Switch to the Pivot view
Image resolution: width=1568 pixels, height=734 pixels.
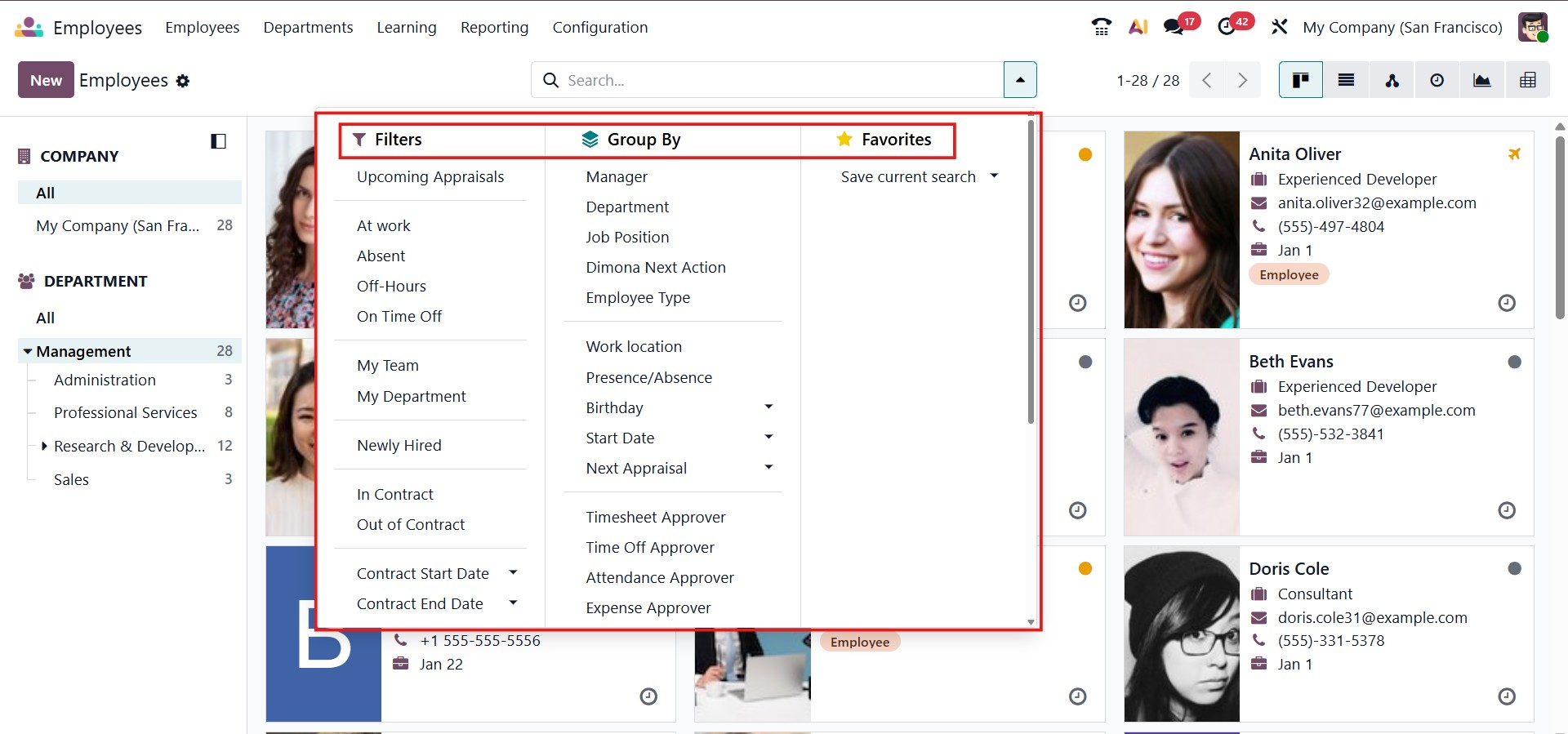tap(1527, 80)
